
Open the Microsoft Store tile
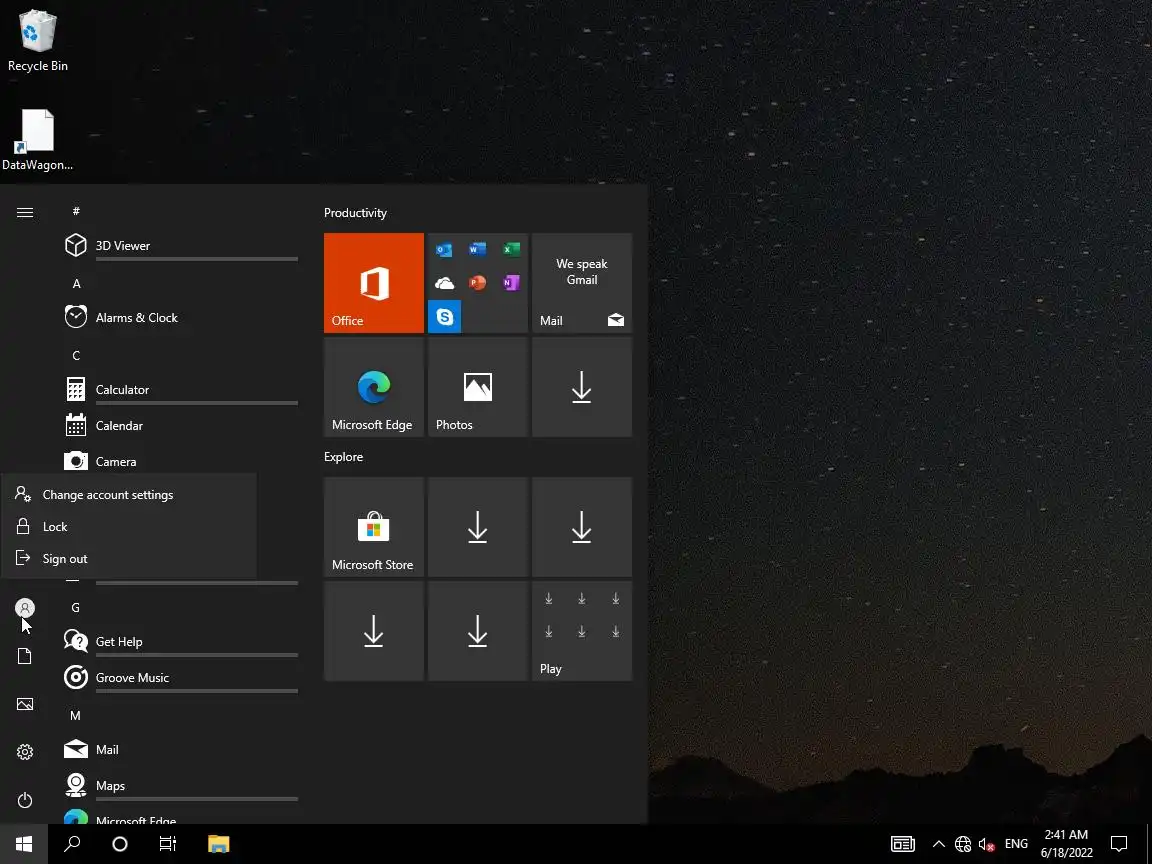tap(374, 527)
